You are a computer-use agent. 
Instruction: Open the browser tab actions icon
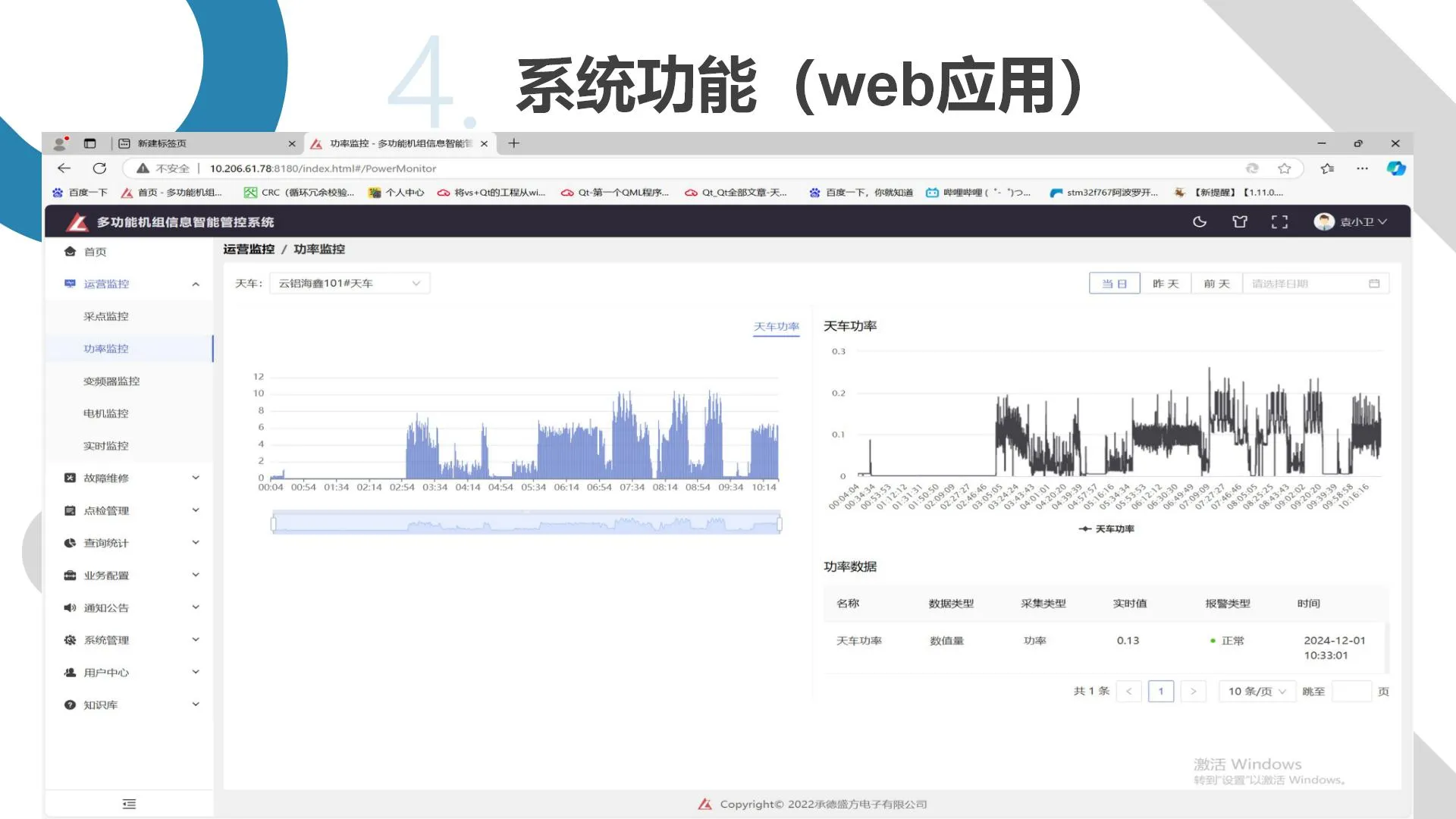pos(90,143)
